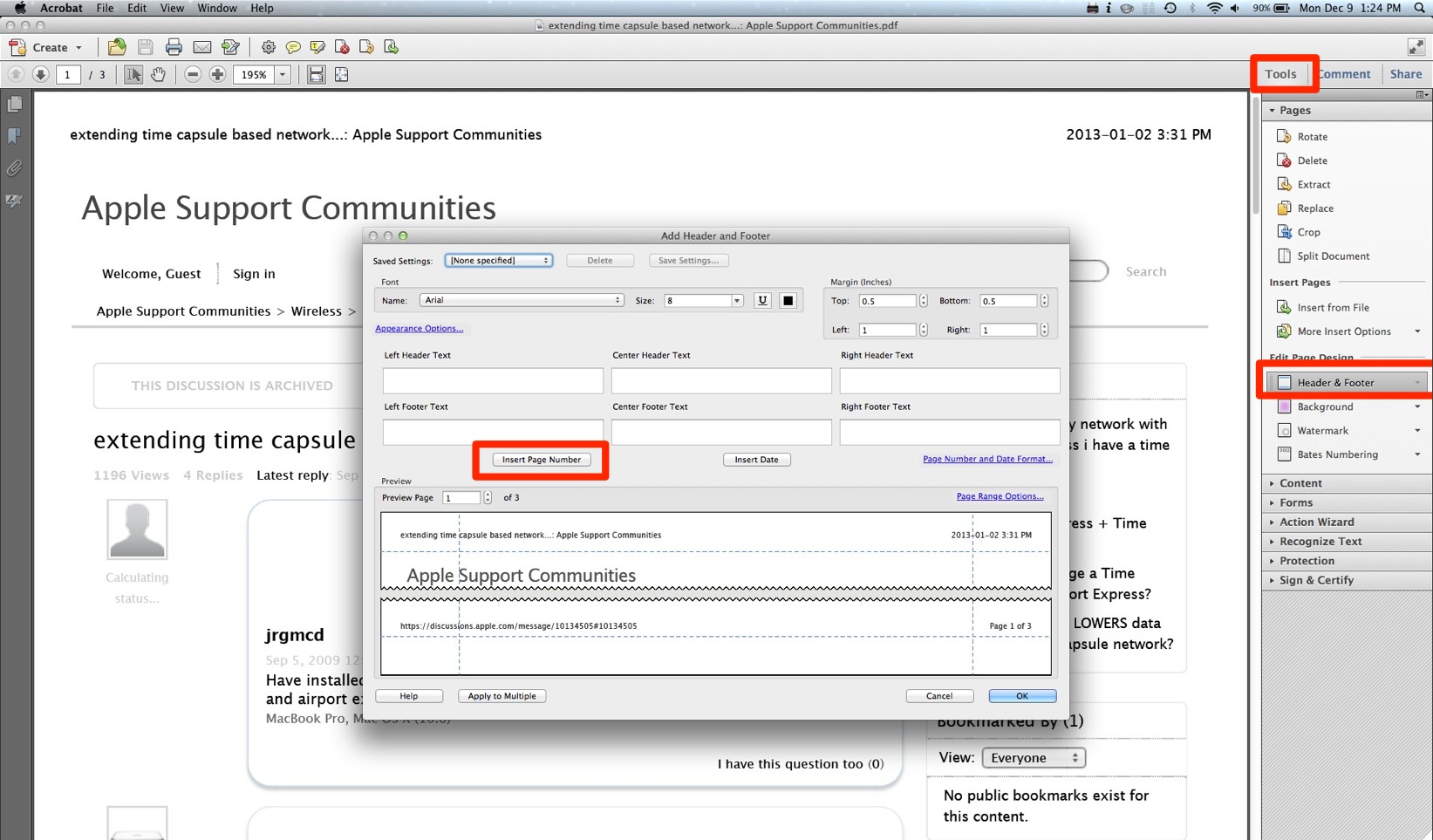
Task: Click the Rotate Pages toolbar icon
Action: point(366,47)
